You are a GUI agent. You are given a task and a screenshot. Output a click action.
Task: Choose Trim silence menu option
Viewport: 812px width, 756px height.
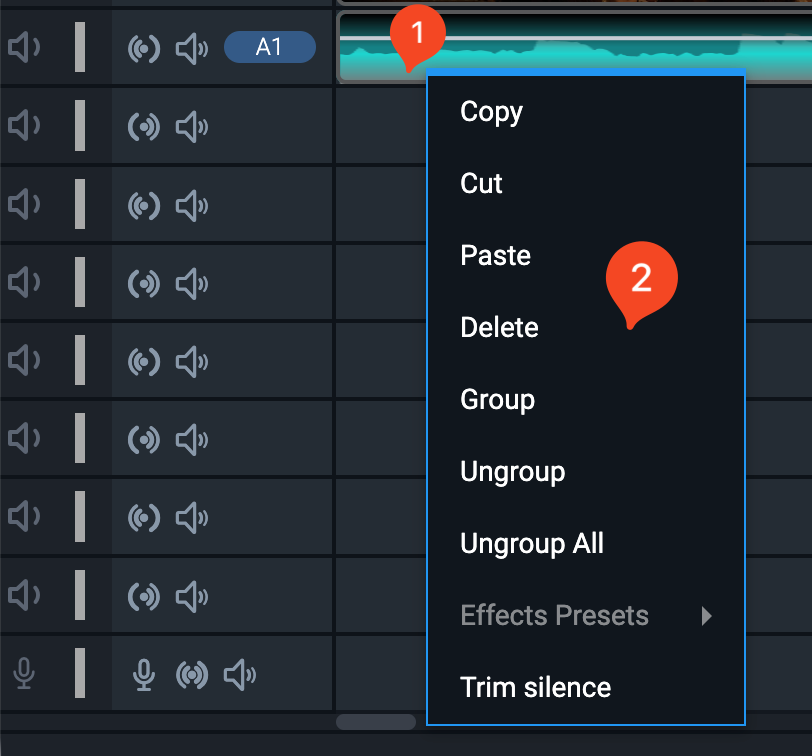pyautogui.click(x=536, y=687)
